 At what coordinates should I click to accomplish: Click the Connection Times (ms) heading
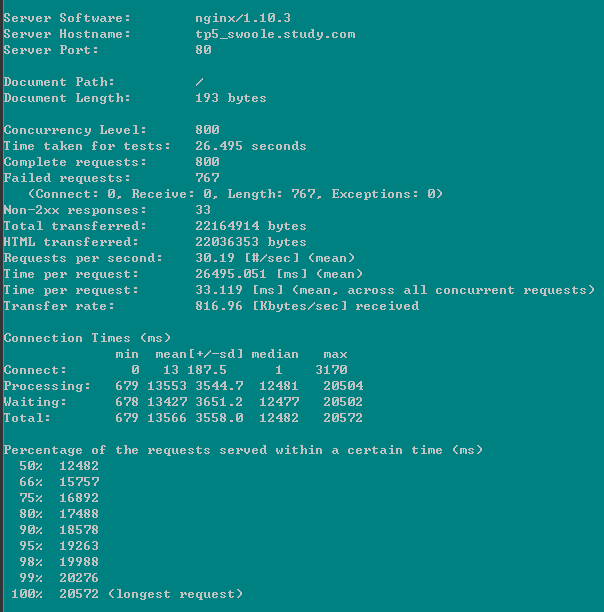[89, 338]
